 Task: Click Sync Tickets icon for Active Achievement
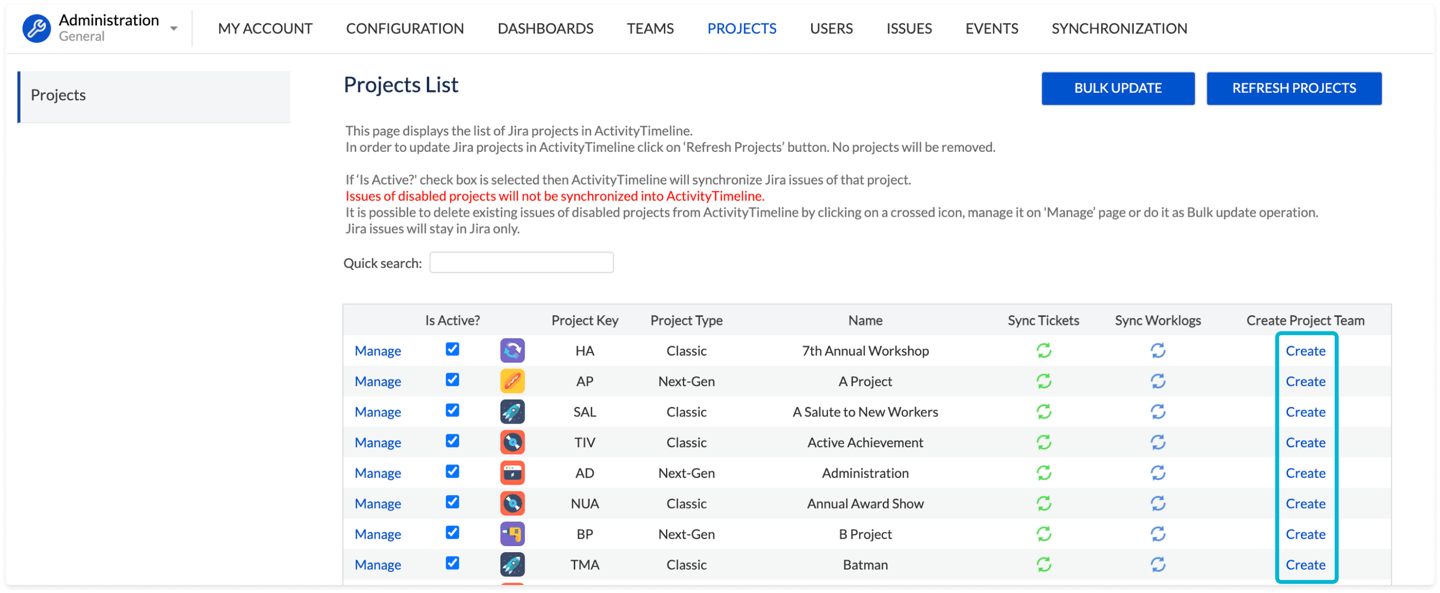click(1043, 442)
